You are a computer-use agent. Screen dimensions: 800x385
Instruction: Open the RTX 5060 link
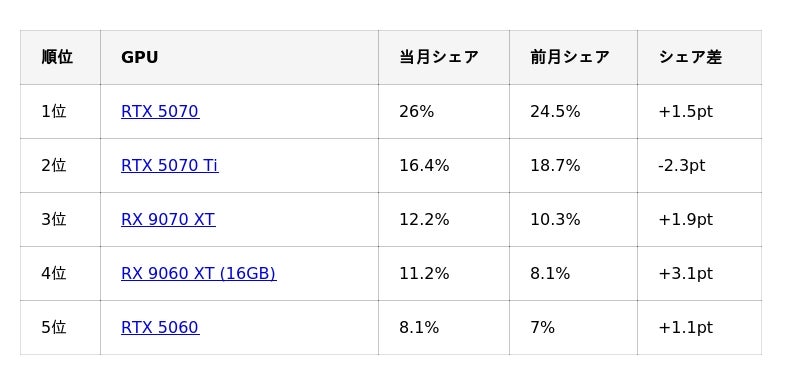click(x=160, y=327)
